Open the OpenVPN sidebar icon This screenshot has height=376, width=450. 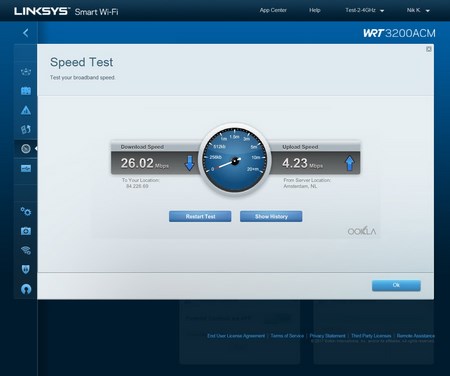pyautogui.click(x=26, y=289)
